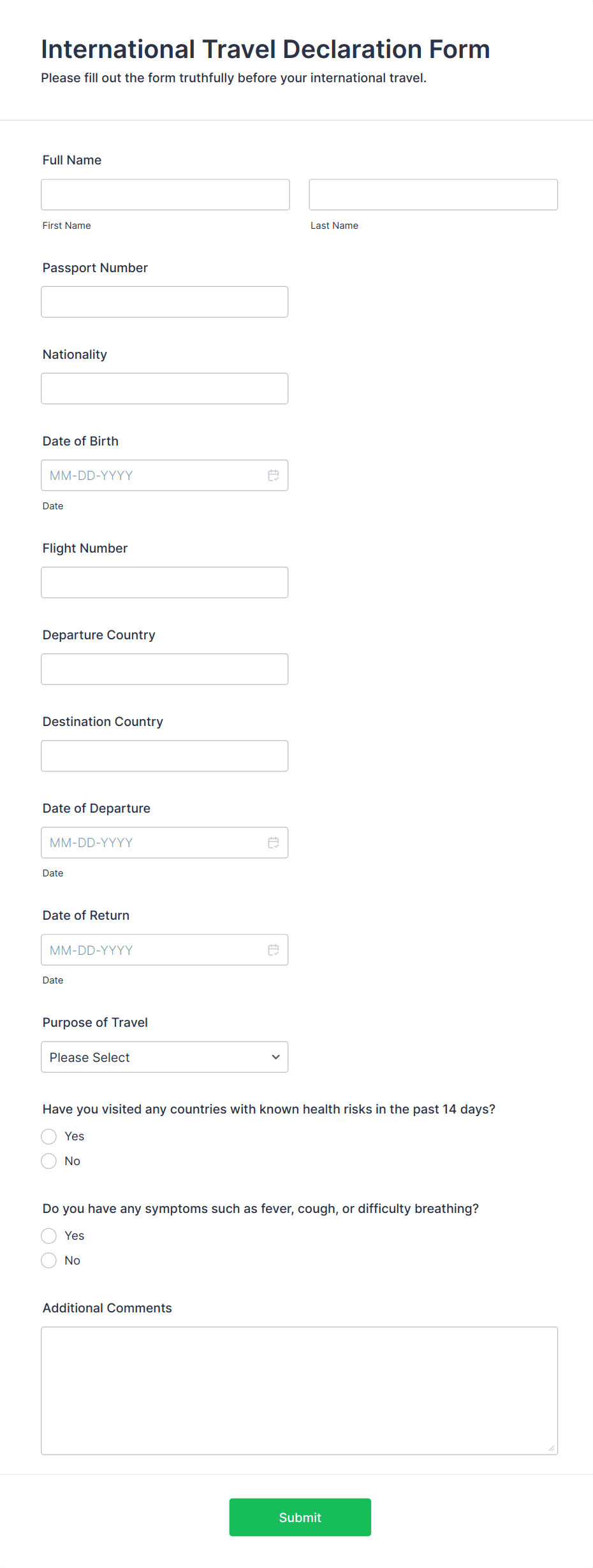Viewport: 593px width, 1568px height.
Task: Click the Purpose of Travel chevron arrow
Action: 275,1057
